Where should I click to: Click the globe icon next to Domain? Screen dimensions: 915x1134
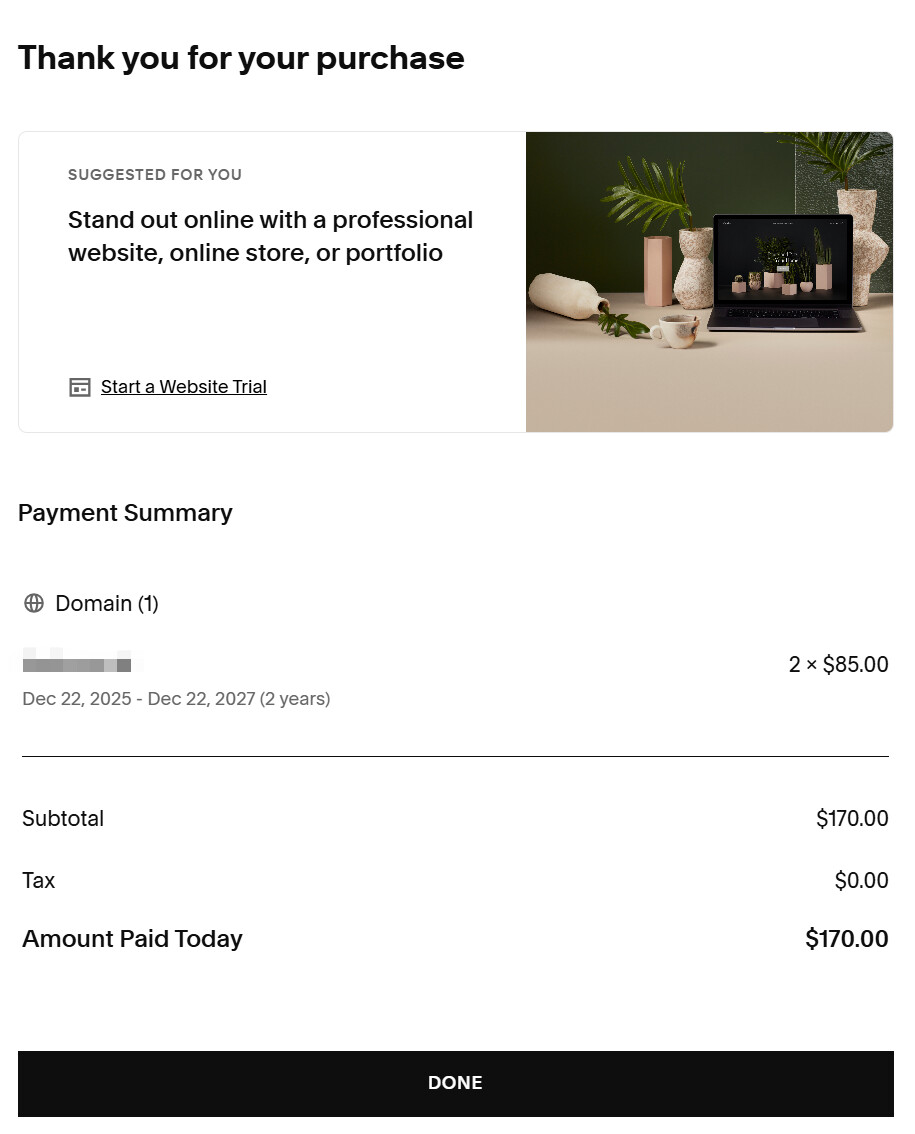pyautogui.click(x=34, y=603)
